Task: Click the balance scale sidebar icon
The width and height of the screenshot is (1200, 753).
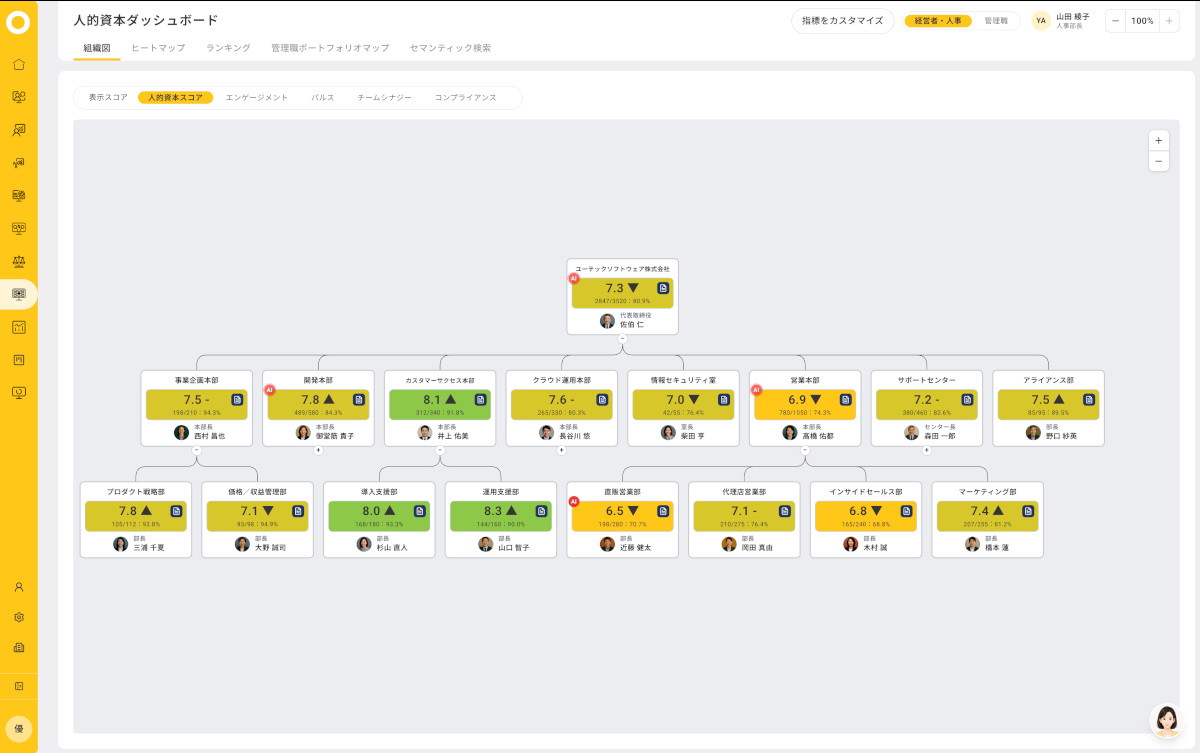Action: pyautogui.click(x=18, y=260)
